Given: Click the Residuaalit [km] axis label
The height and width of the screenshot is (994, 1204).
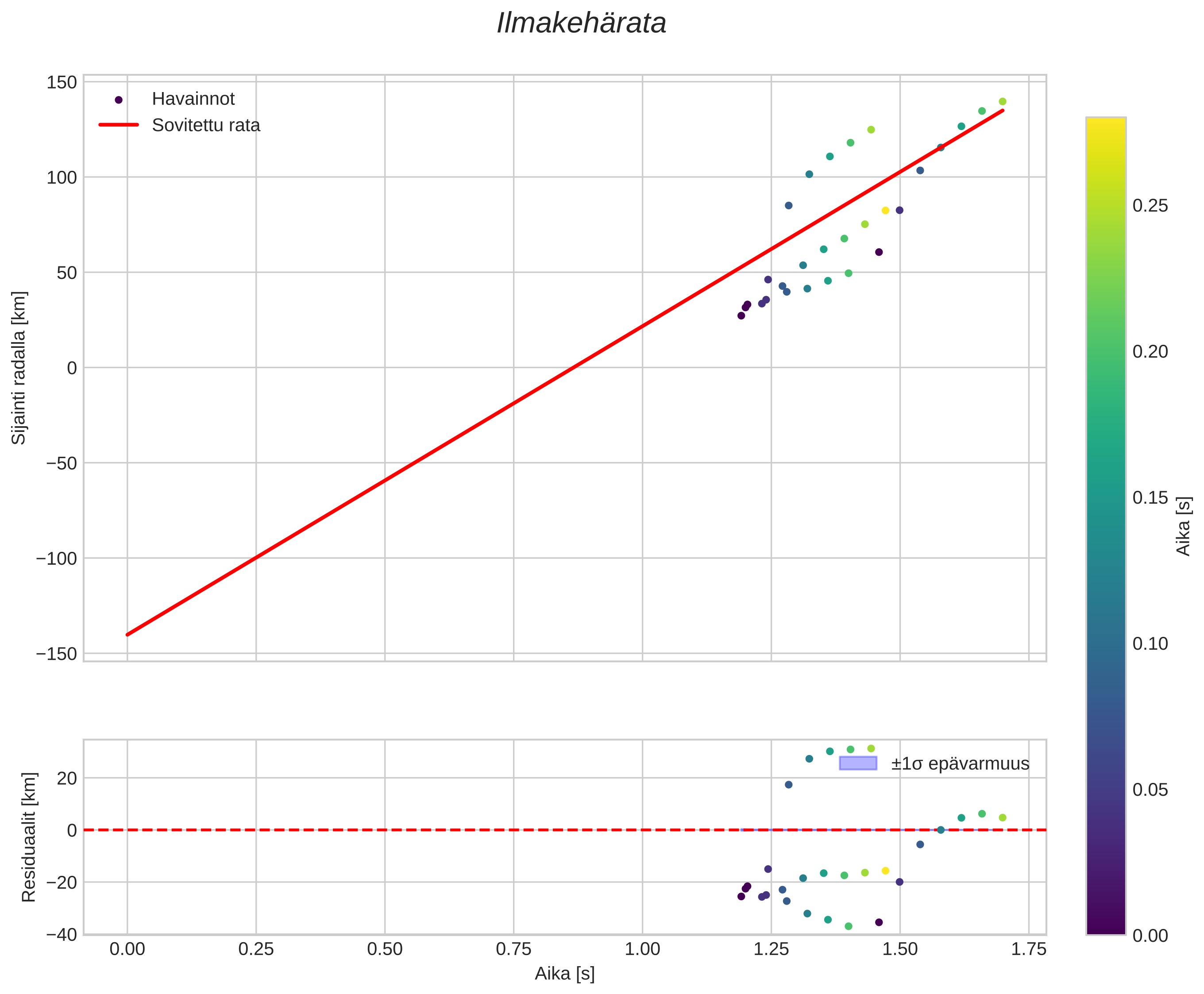Looking at the screenshot, I should click(x=29, y=836).
